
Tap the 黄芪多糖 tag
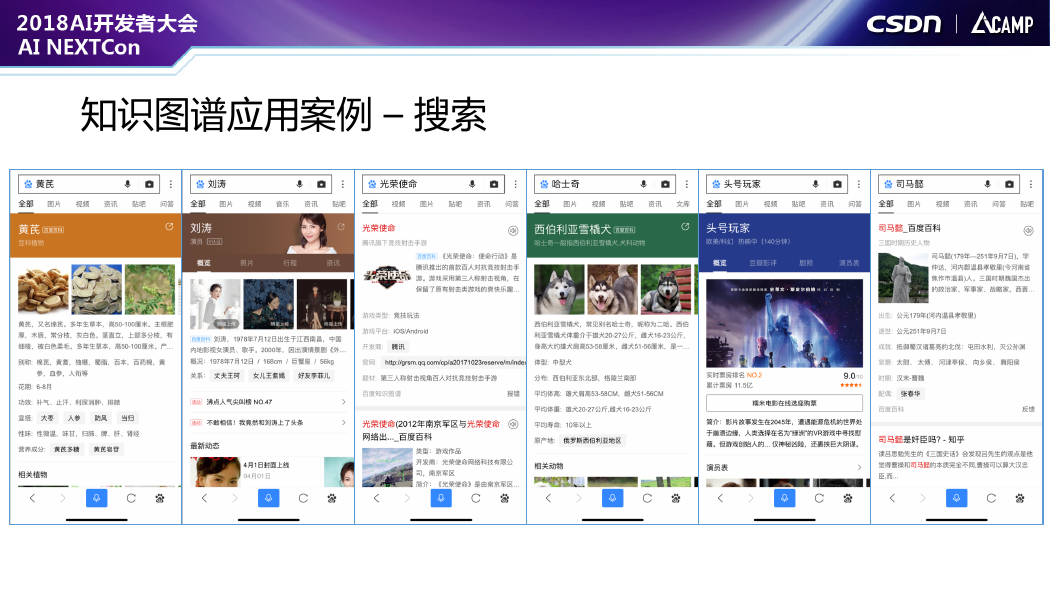[67, 449]
